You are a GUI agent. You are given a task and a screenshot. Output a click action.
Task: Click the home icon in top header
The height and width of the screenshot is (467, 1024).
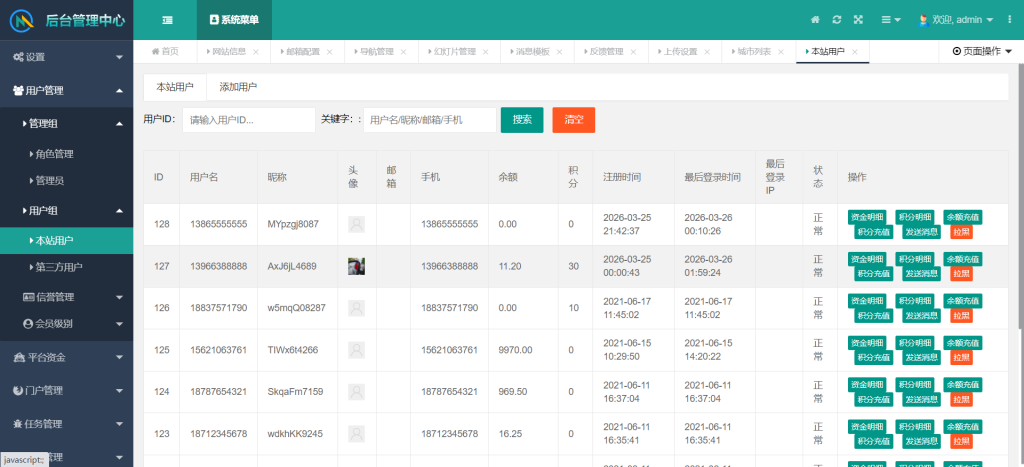(815, 20)
